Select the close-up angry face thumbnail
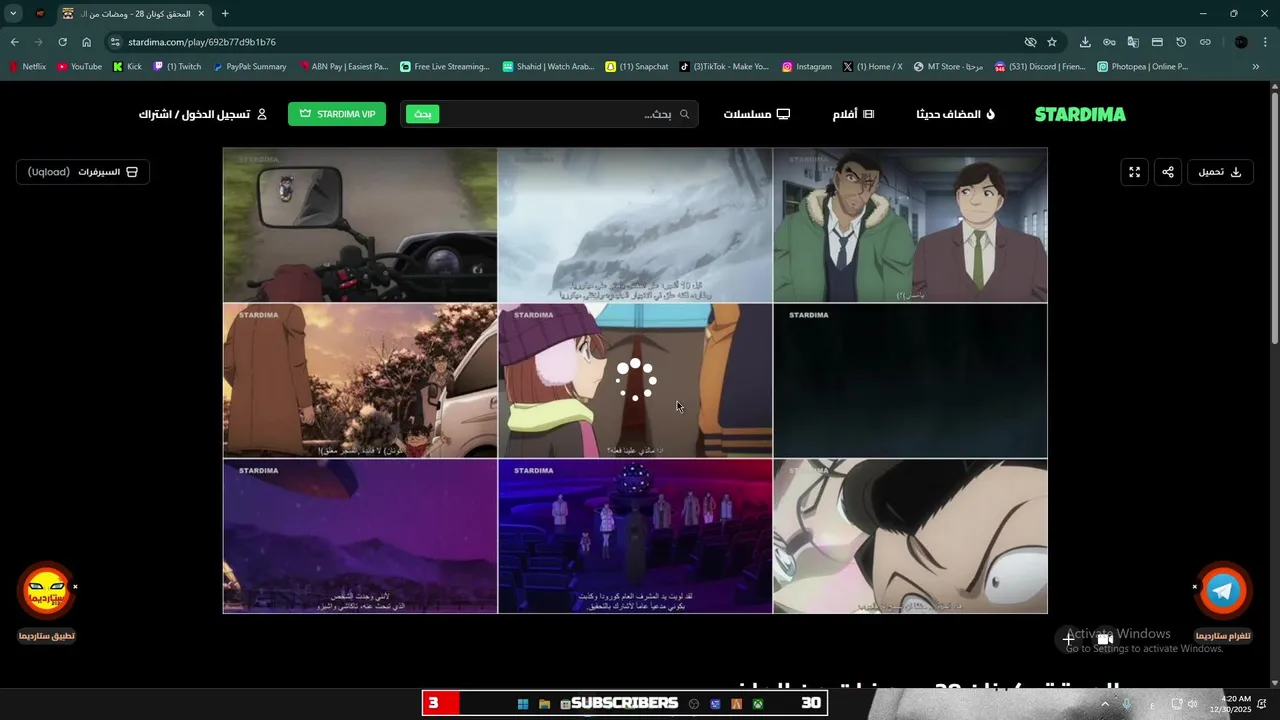The height and width of the screenshot is (720, 1280). pos(910,536)
